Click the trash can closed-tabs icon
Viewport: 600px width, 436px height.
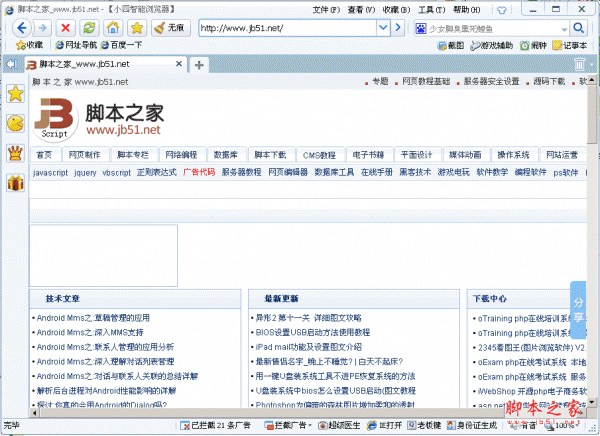(x=580, y=64)
